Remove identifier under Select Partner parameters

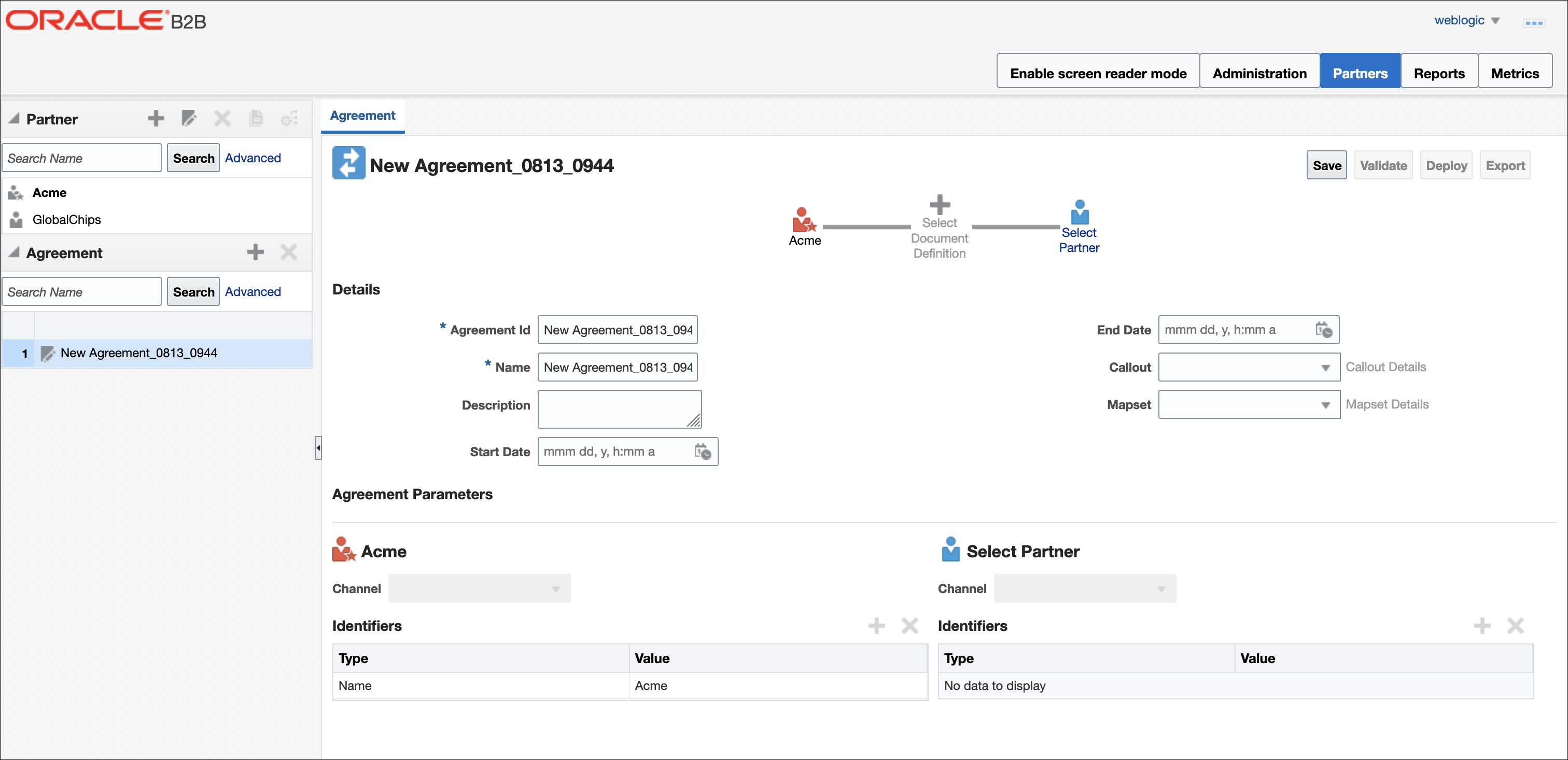click(1515, 626)
